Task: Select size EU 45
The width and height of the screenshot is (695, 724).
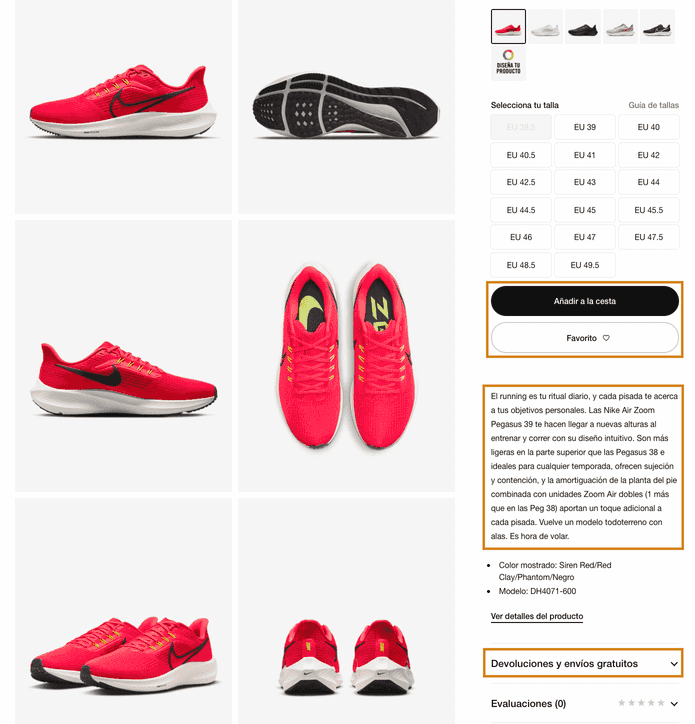Action: [x=585, y=210]
